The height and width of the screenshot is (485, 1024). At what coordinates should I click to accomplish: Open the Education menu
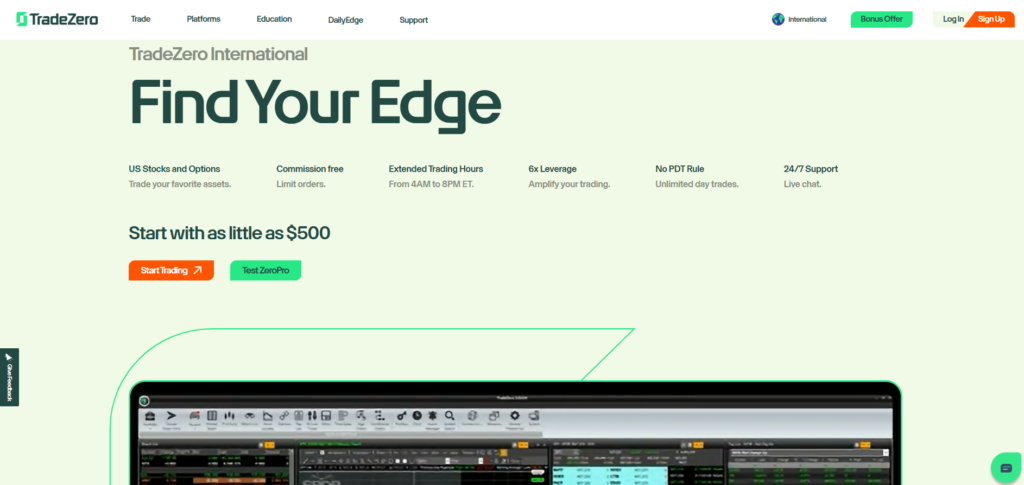[274, 19]
